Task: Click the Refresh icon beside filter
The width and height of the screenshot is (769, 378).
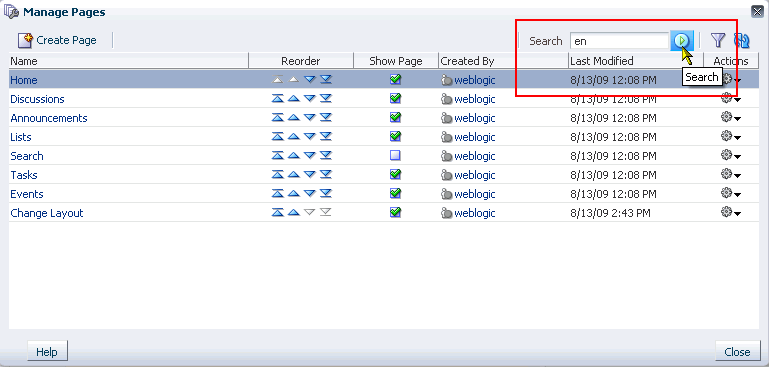Action: (742, 40)
